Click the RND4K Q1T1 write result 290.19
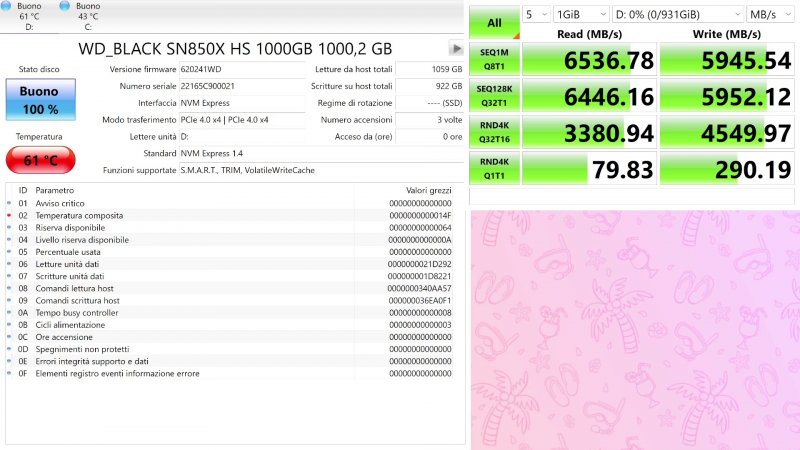Image resolution: width=800 pixels, height=450 pixels. coord(727,168)
